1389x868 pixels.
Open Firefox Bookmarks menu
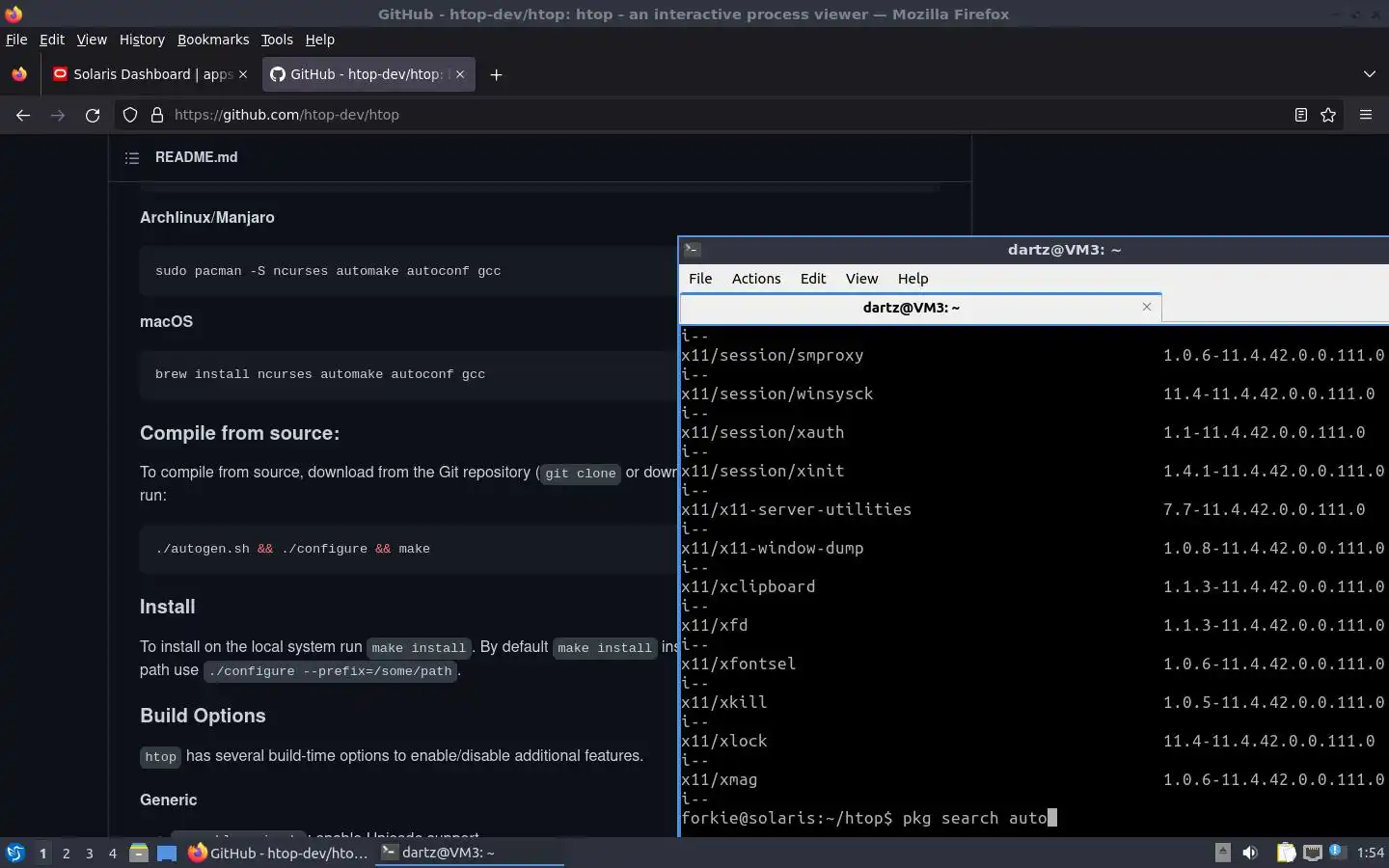click(213, 40)
